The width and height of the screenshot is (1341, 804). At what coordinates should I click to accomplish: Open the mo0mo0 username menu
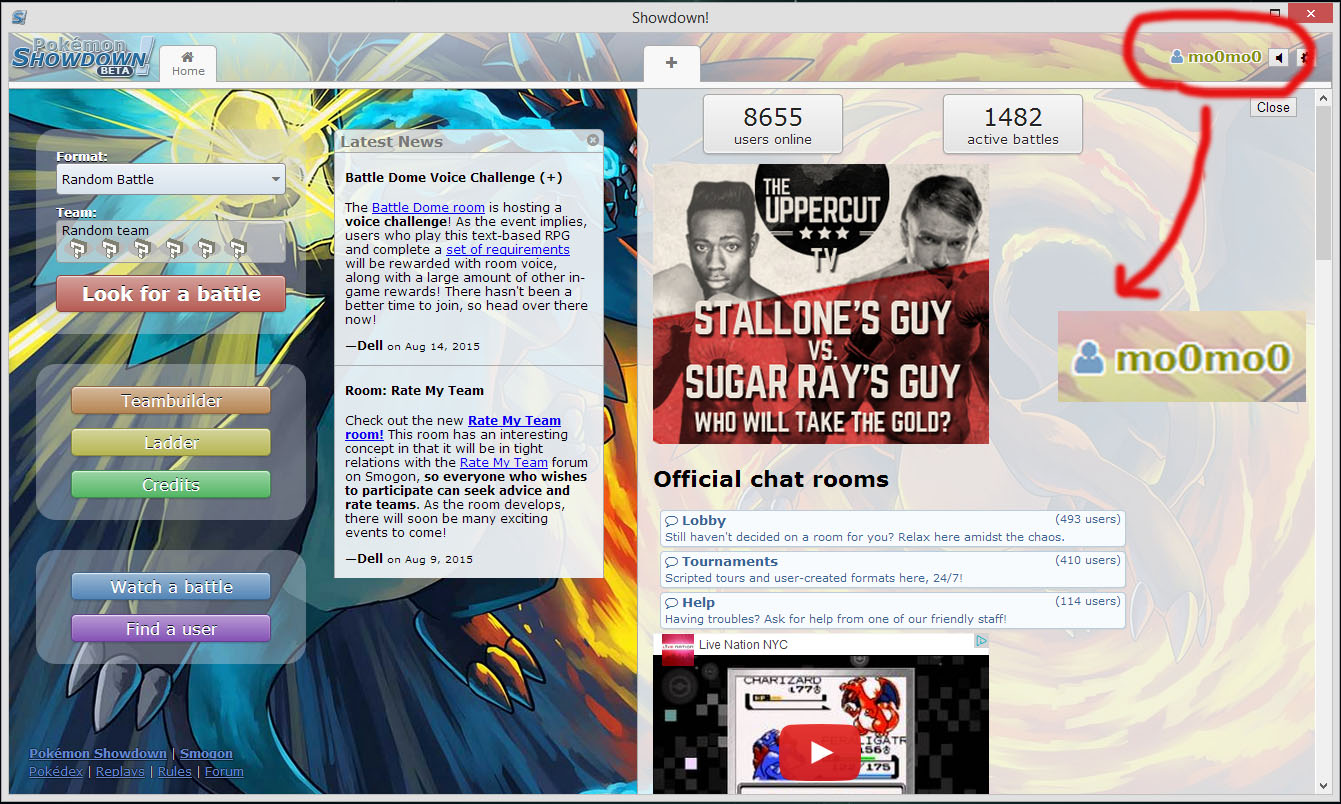click(x=1216, y=57)
